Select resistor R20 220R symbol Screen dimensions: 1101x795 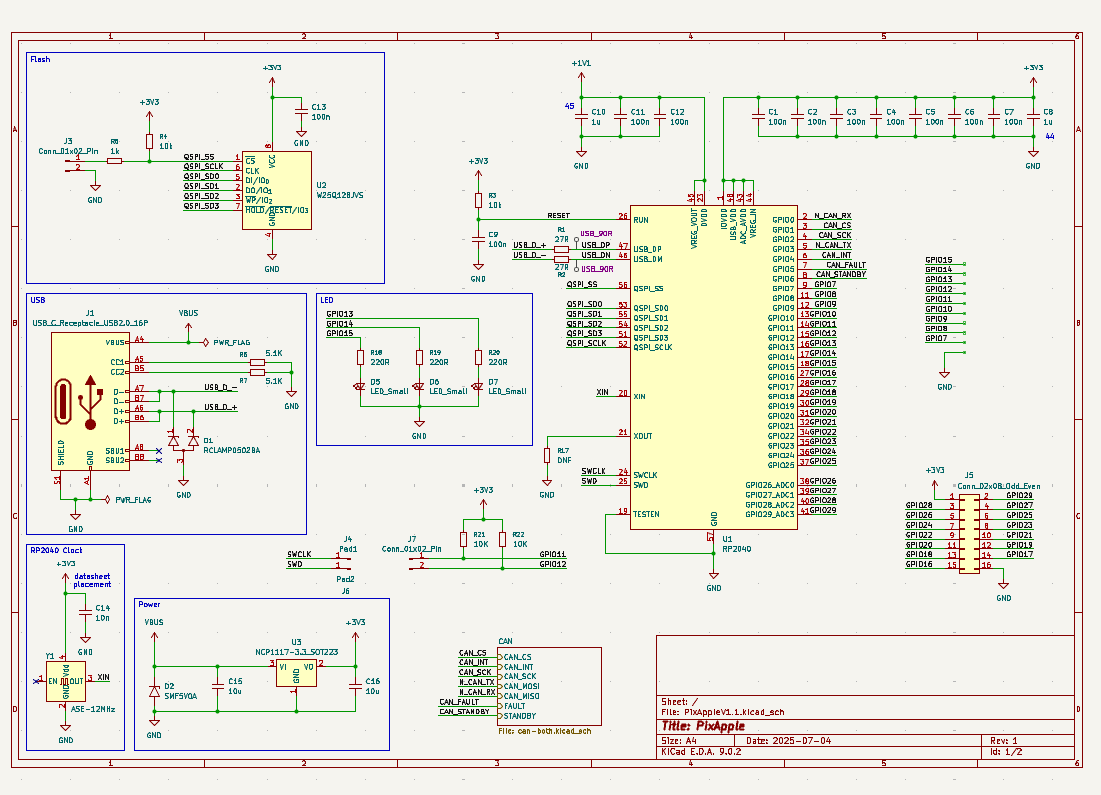pos(478,357)
